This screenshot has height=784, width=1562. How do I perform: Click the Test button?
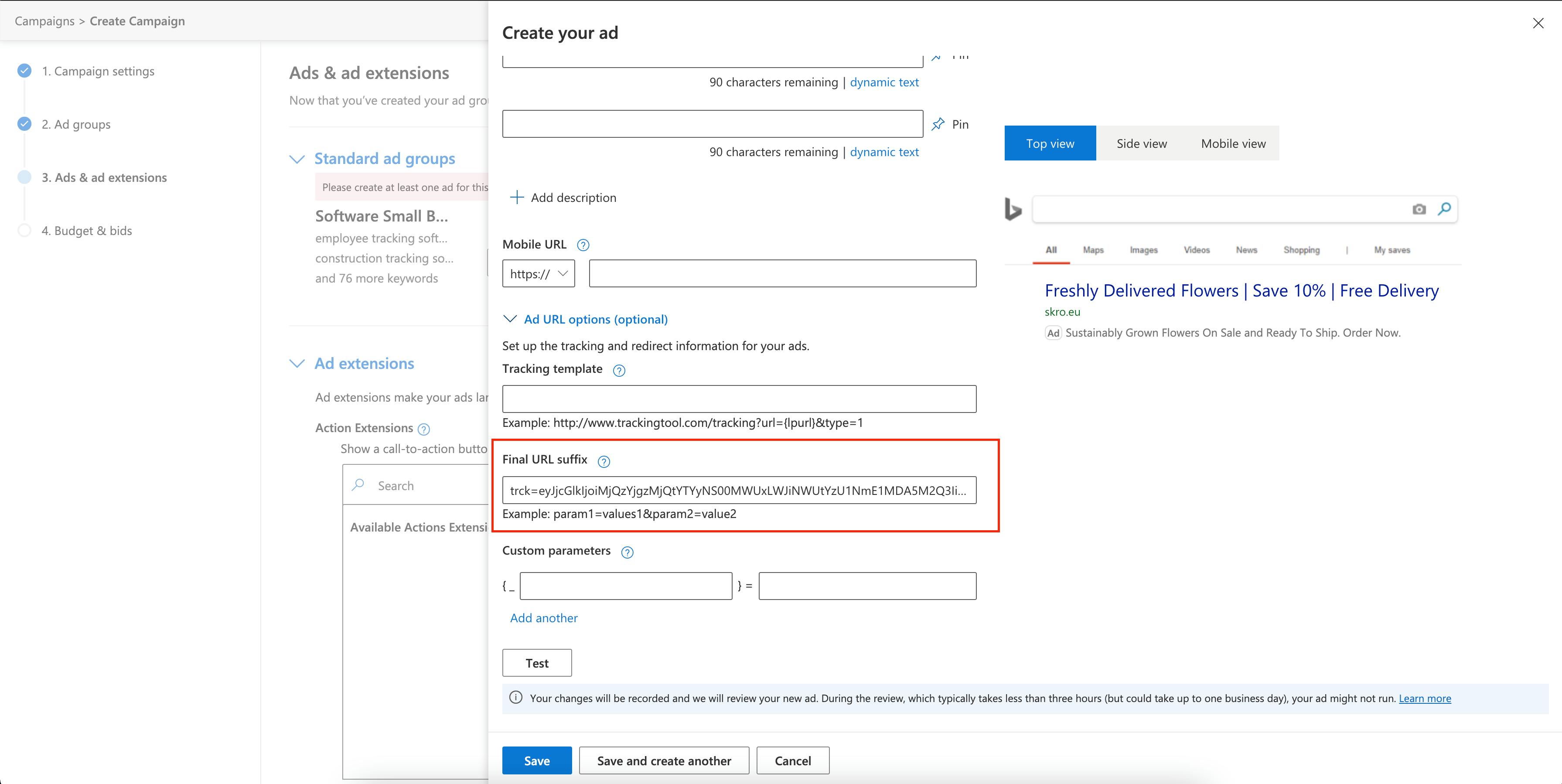pyautogui.click(x=537, y=663)
